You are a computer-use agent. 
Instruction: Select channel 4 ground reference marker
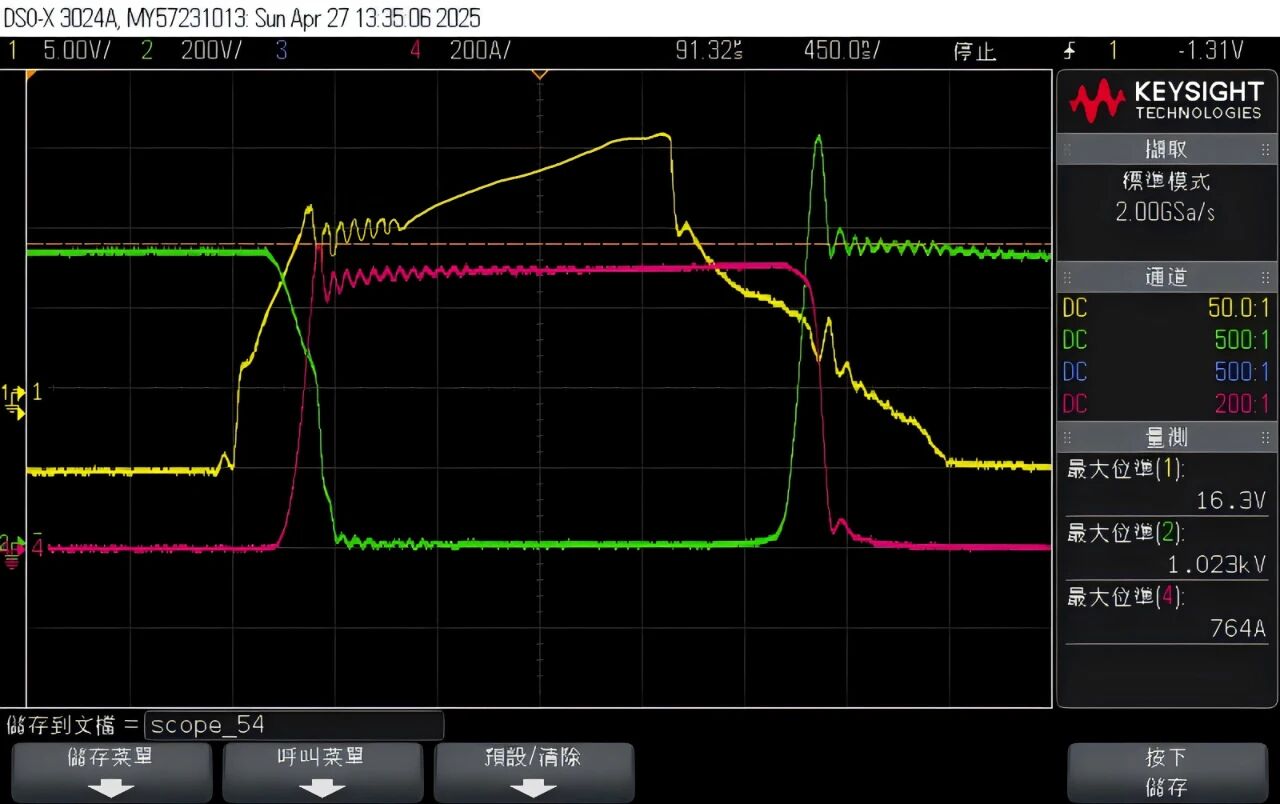click(13, 549)
